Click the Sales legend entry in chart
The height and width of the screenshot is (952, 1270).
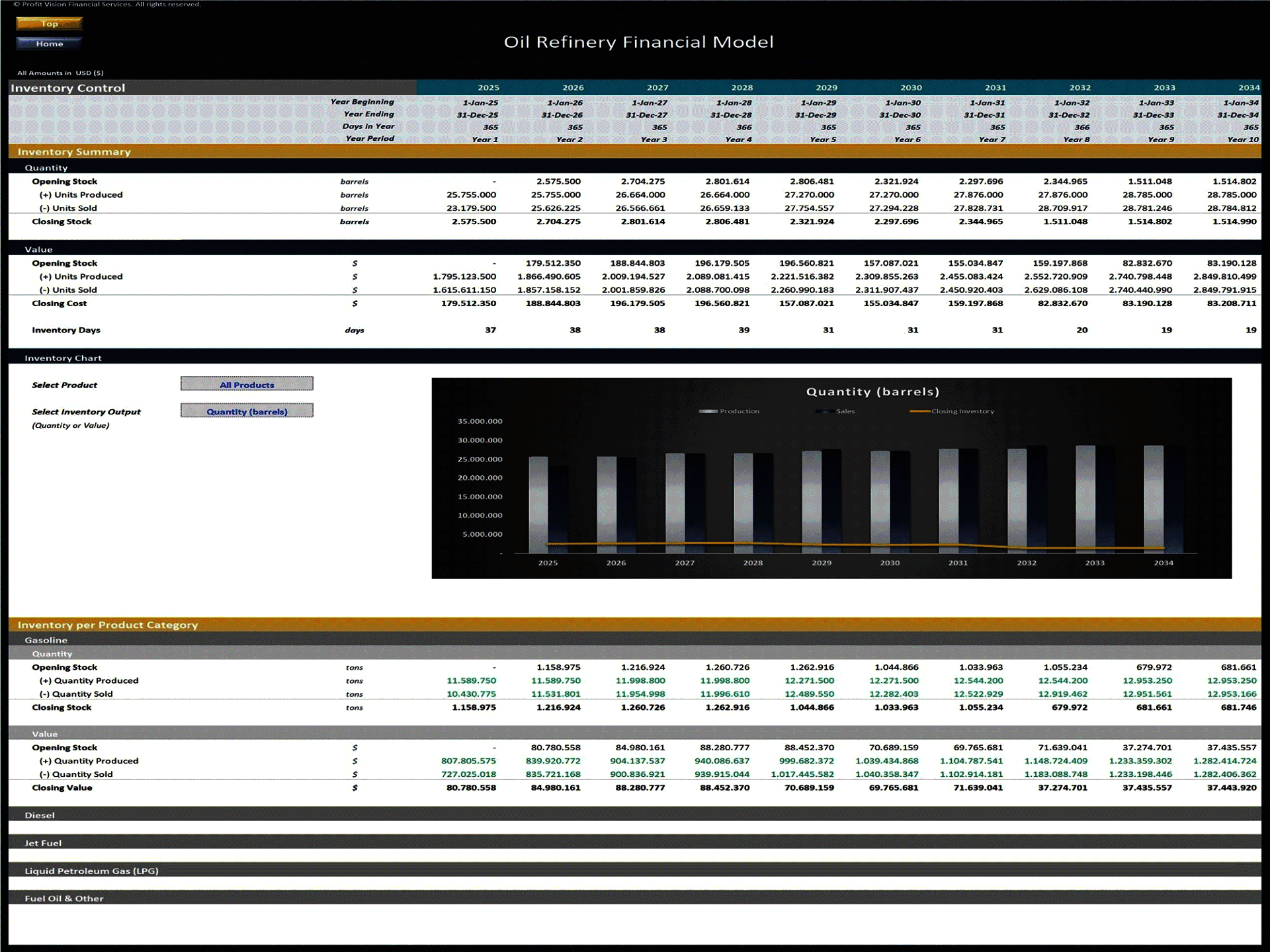pos(835,411)
